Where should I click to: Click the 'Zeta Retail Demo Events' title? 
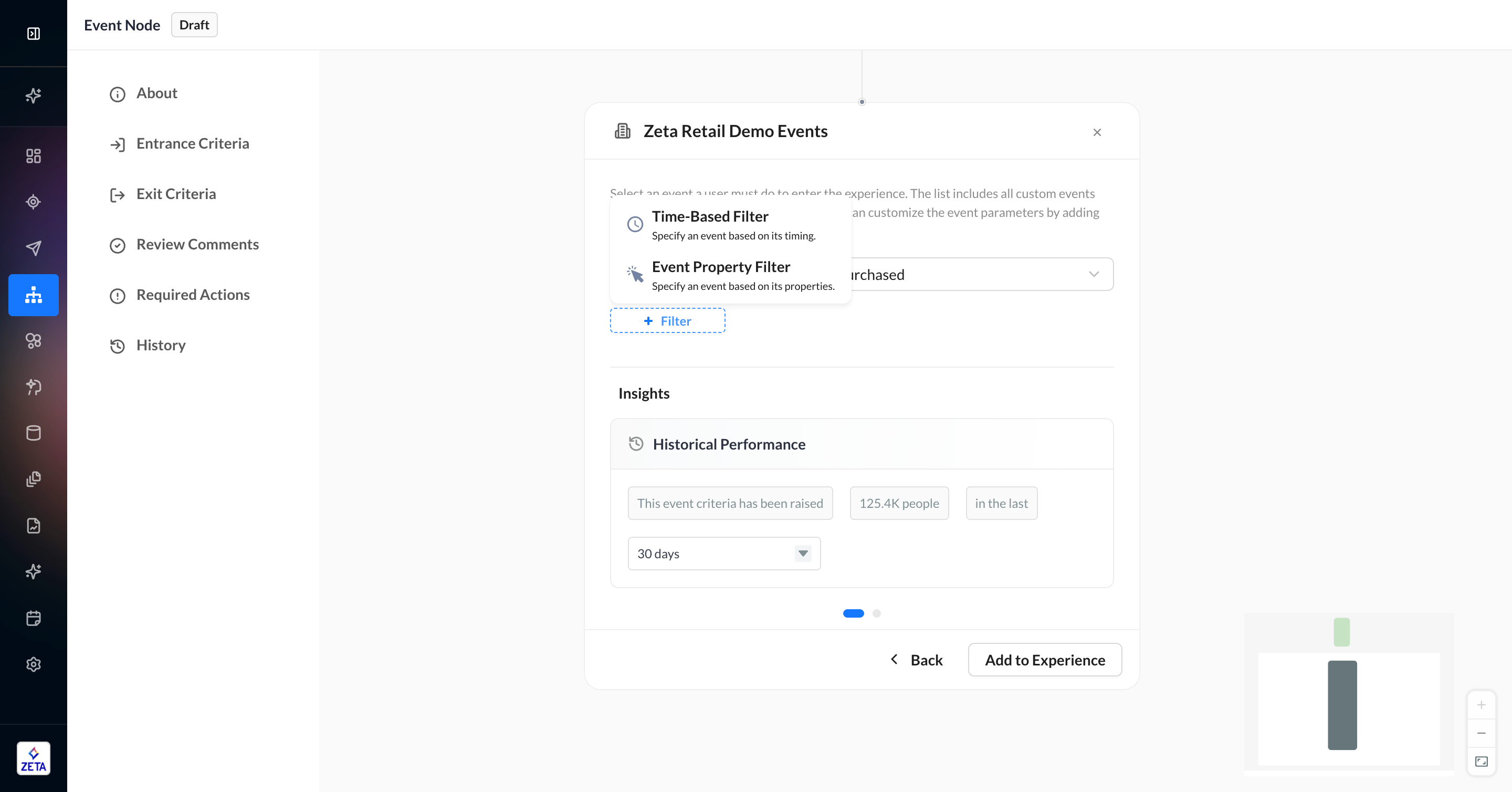pos(736,131)
